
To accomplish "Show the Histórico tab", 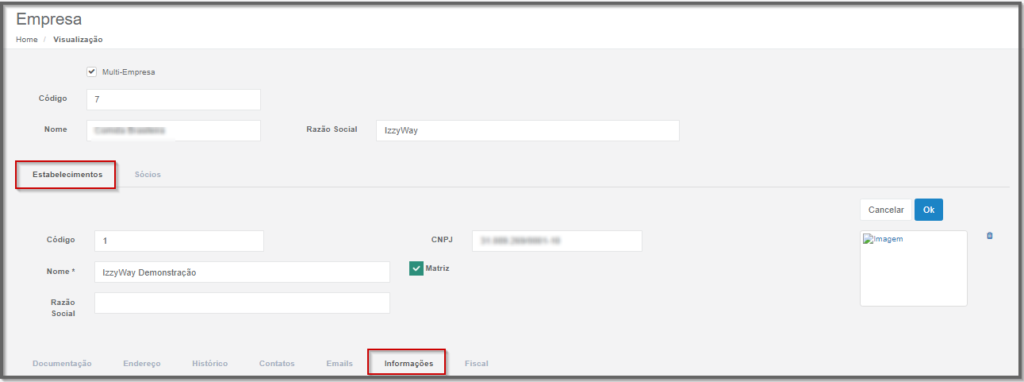I will point(210,363).
